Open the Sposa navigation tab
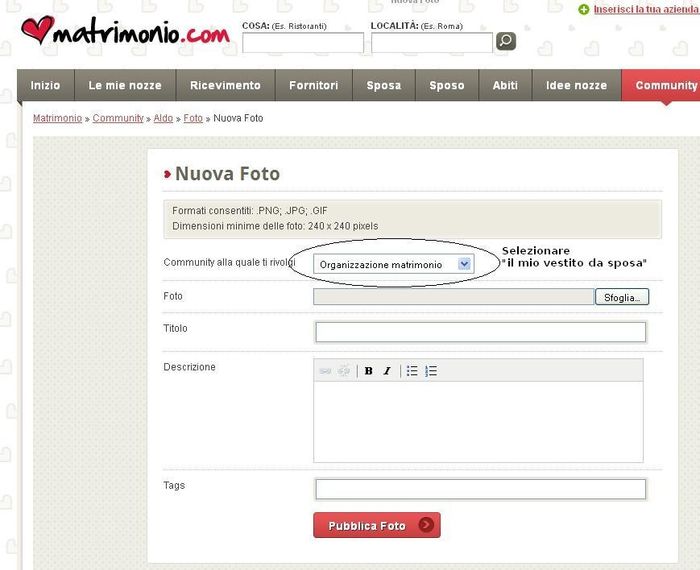Viewport: 700px width, 570px height. (383, 86)
